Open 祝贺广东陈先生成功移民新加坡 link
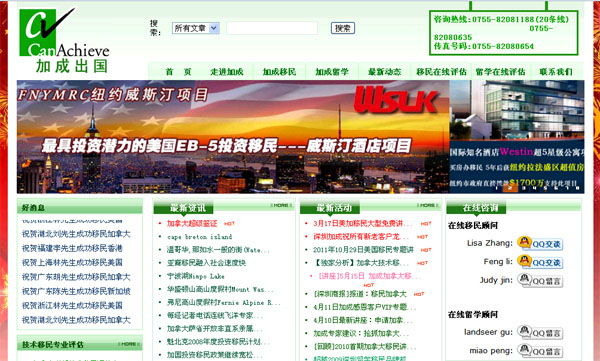Image resolution: width=600 pixels, height=361 pixels. tap(76, 291)
